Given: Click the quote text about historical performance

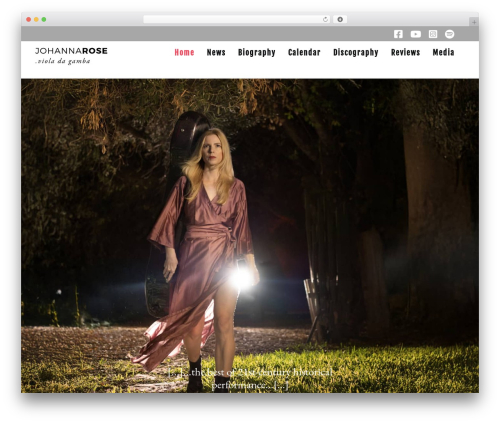Looking at the screenshot, I should (250, 379).
